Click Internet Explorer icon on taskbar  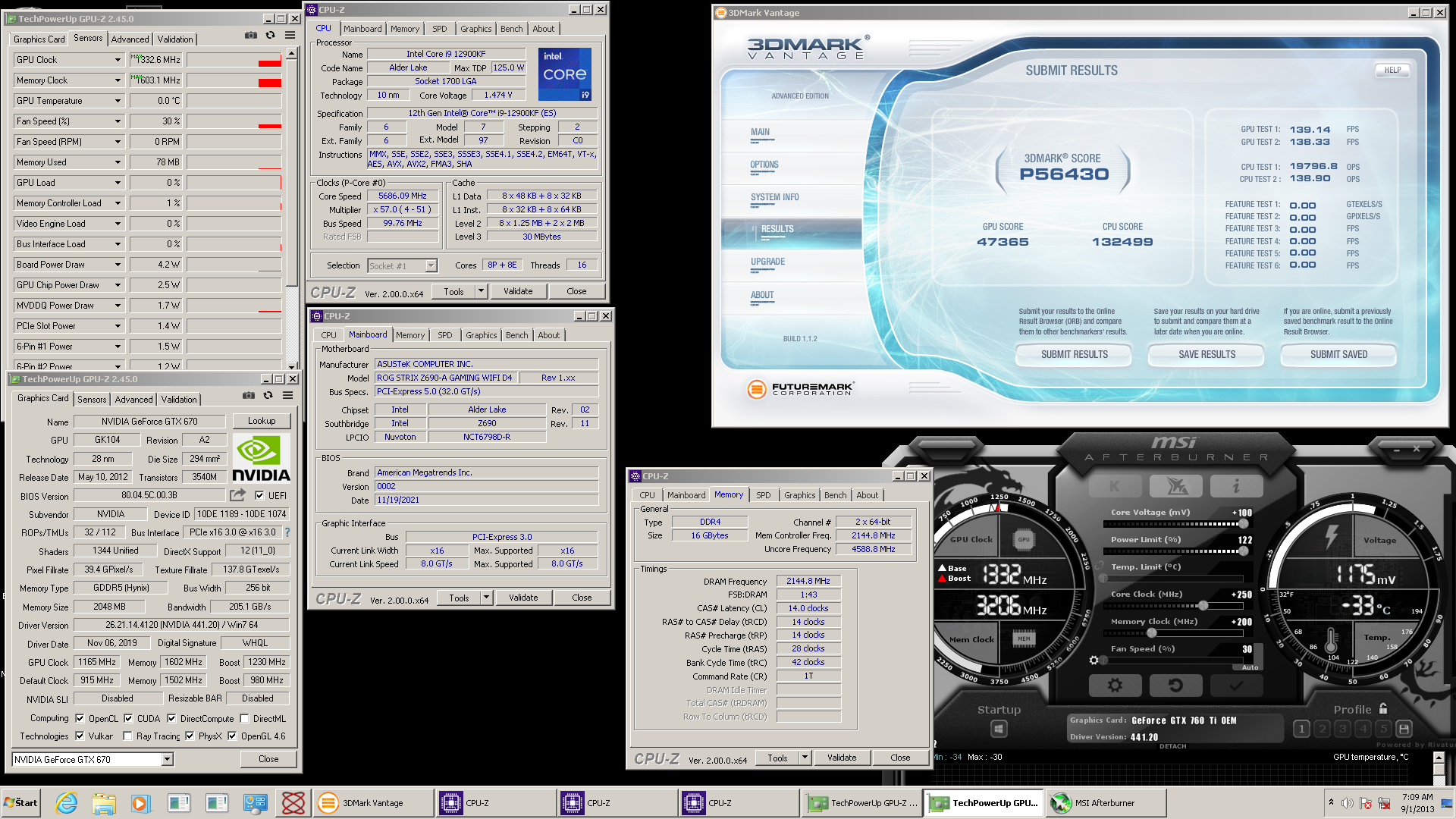click(67, 802)
